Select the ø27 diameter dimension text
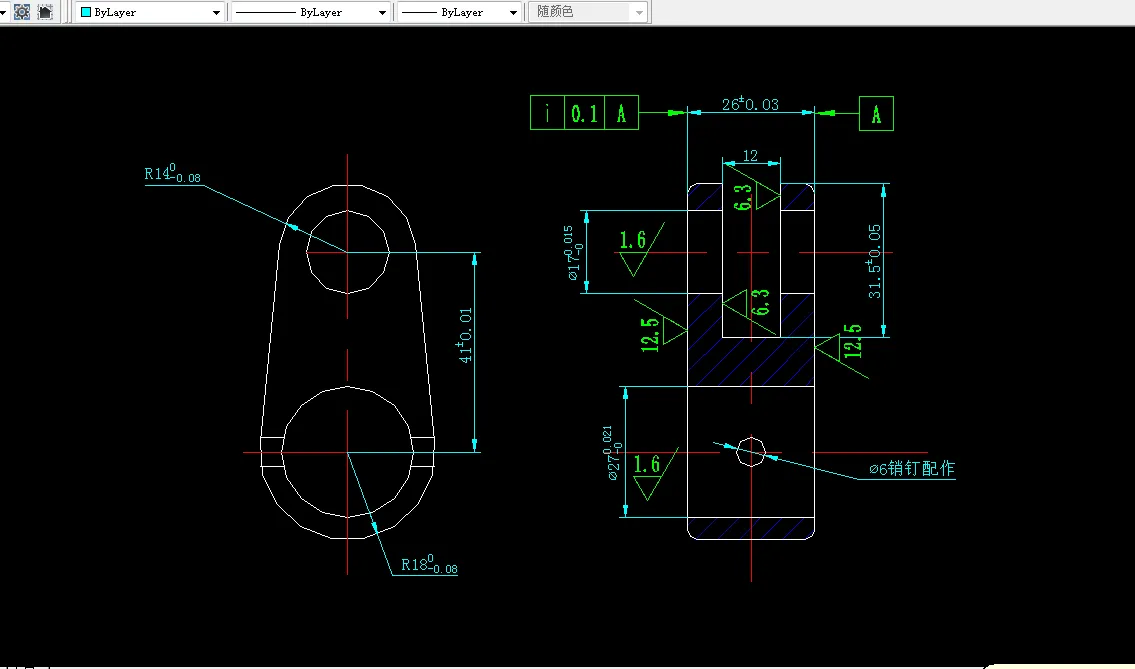1135x669 pixels. tap(612, 453)
